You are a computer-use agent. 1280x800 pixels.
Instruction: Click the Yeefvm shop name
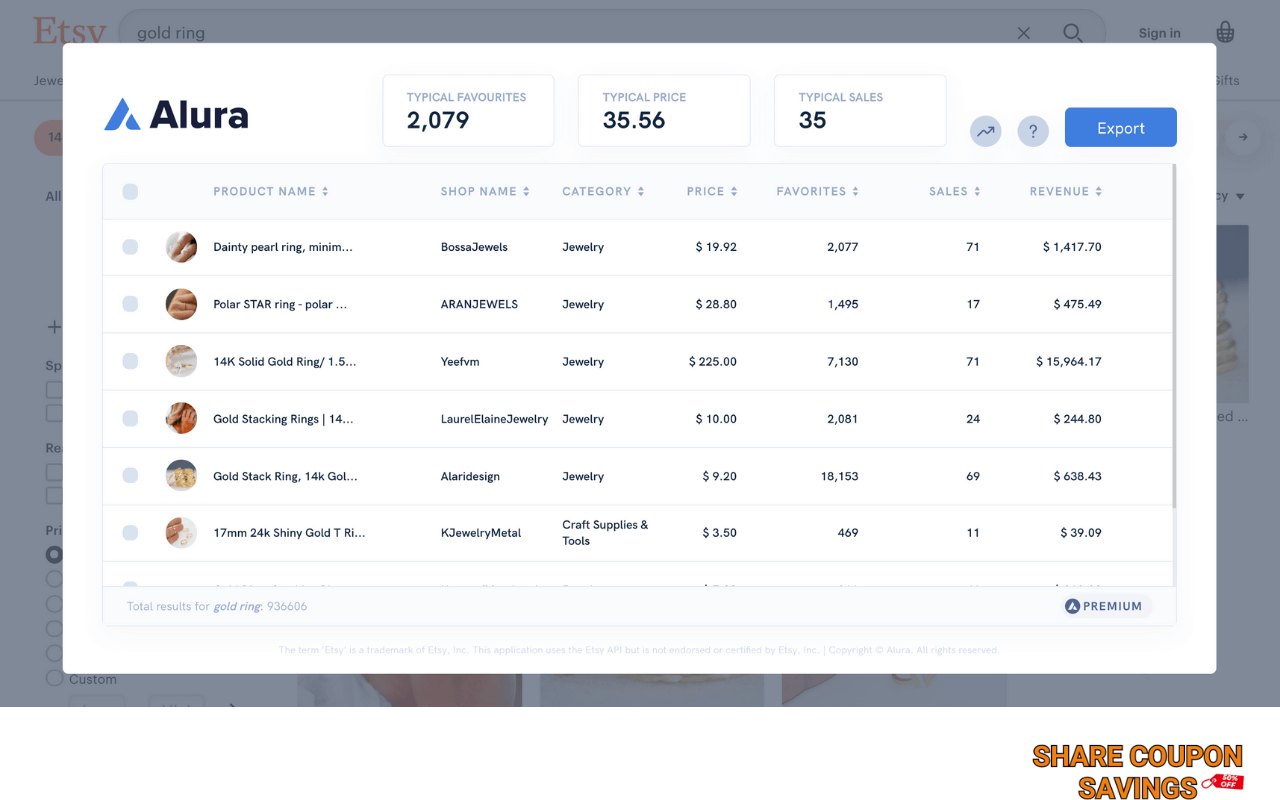(460, 362)
